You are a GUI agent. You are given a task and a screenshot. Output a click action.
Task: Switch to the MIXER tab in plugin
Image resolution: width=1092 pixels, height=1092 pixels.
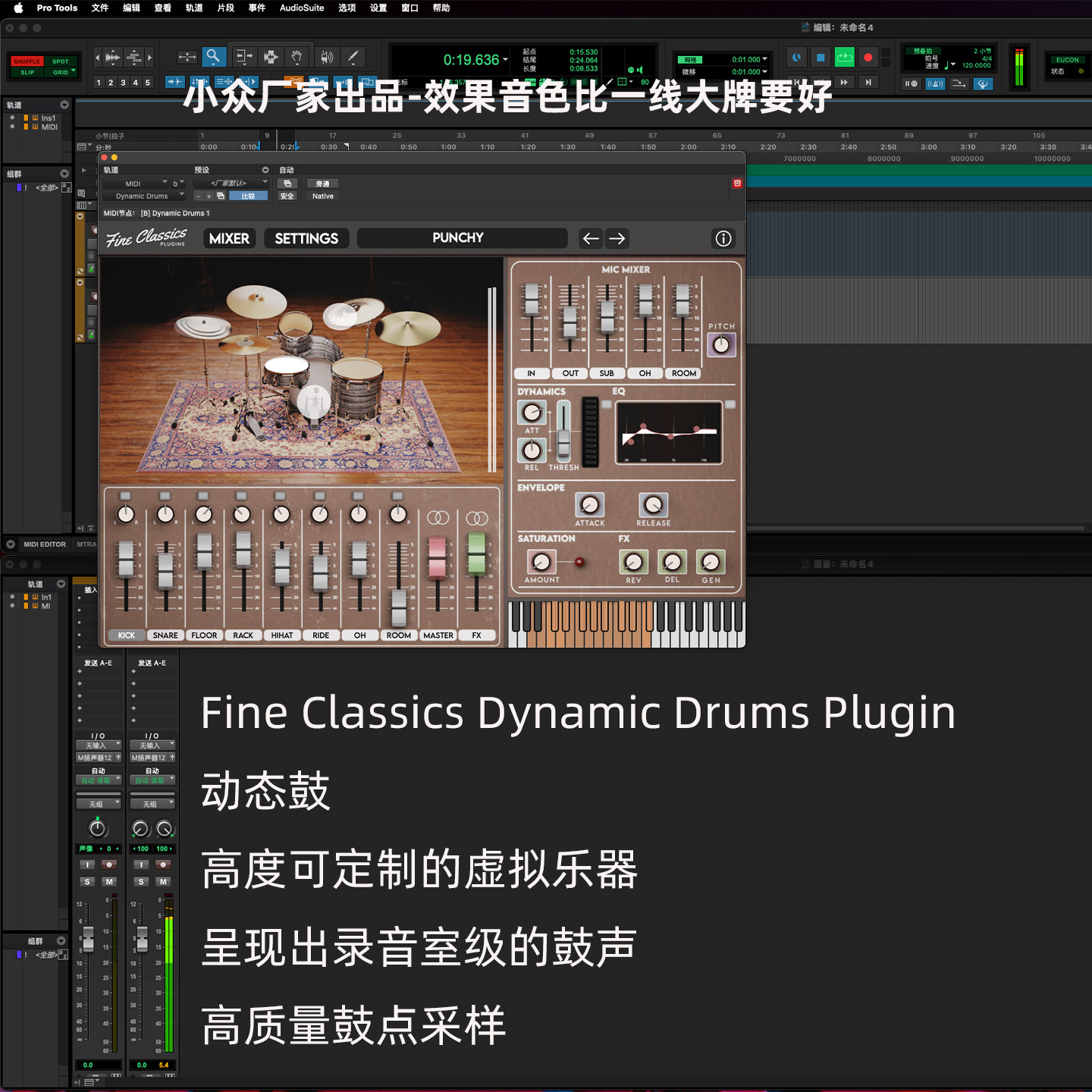pos(229,239)
